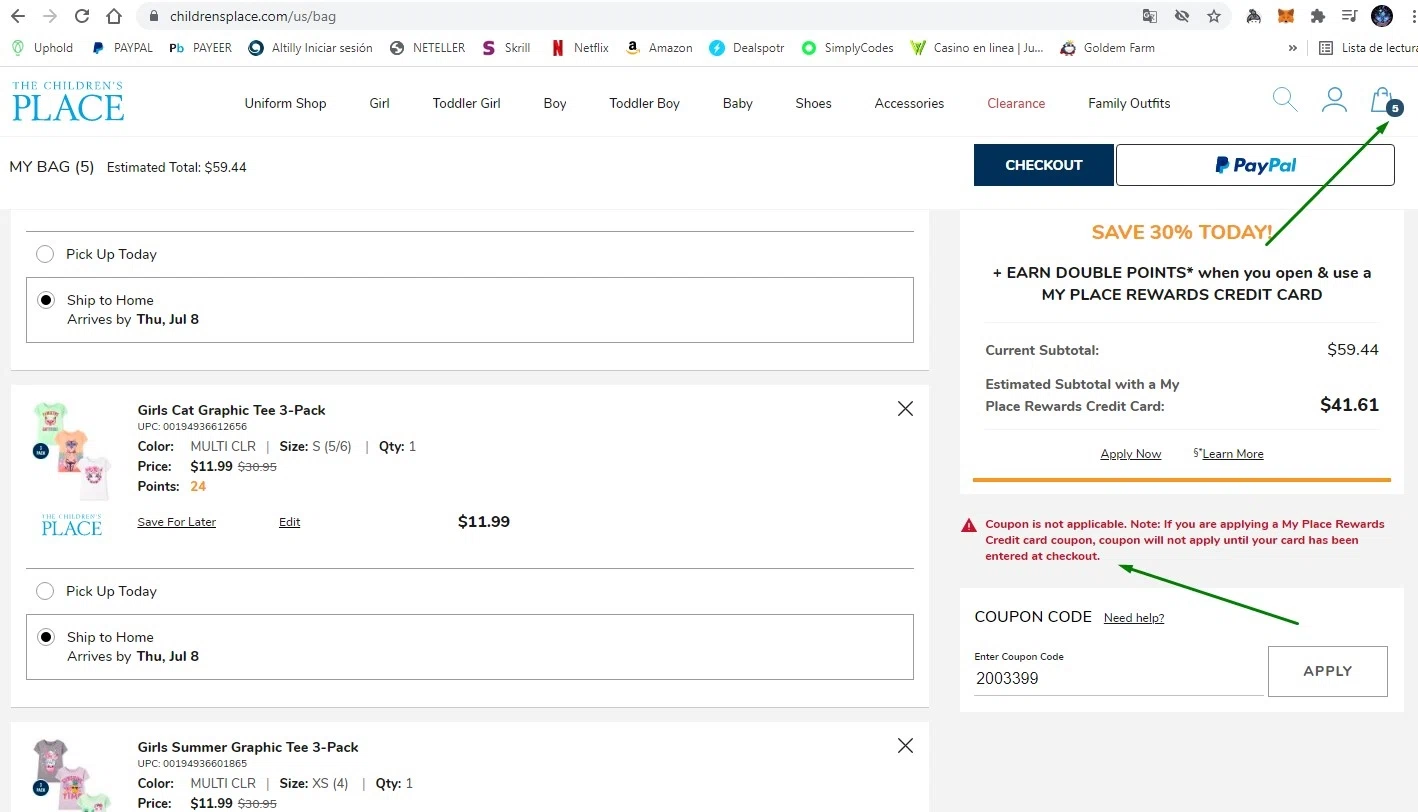Open the Dealspotr bookmark
This screenshot has height=812, width=1418.
click(x=747, y=47)
